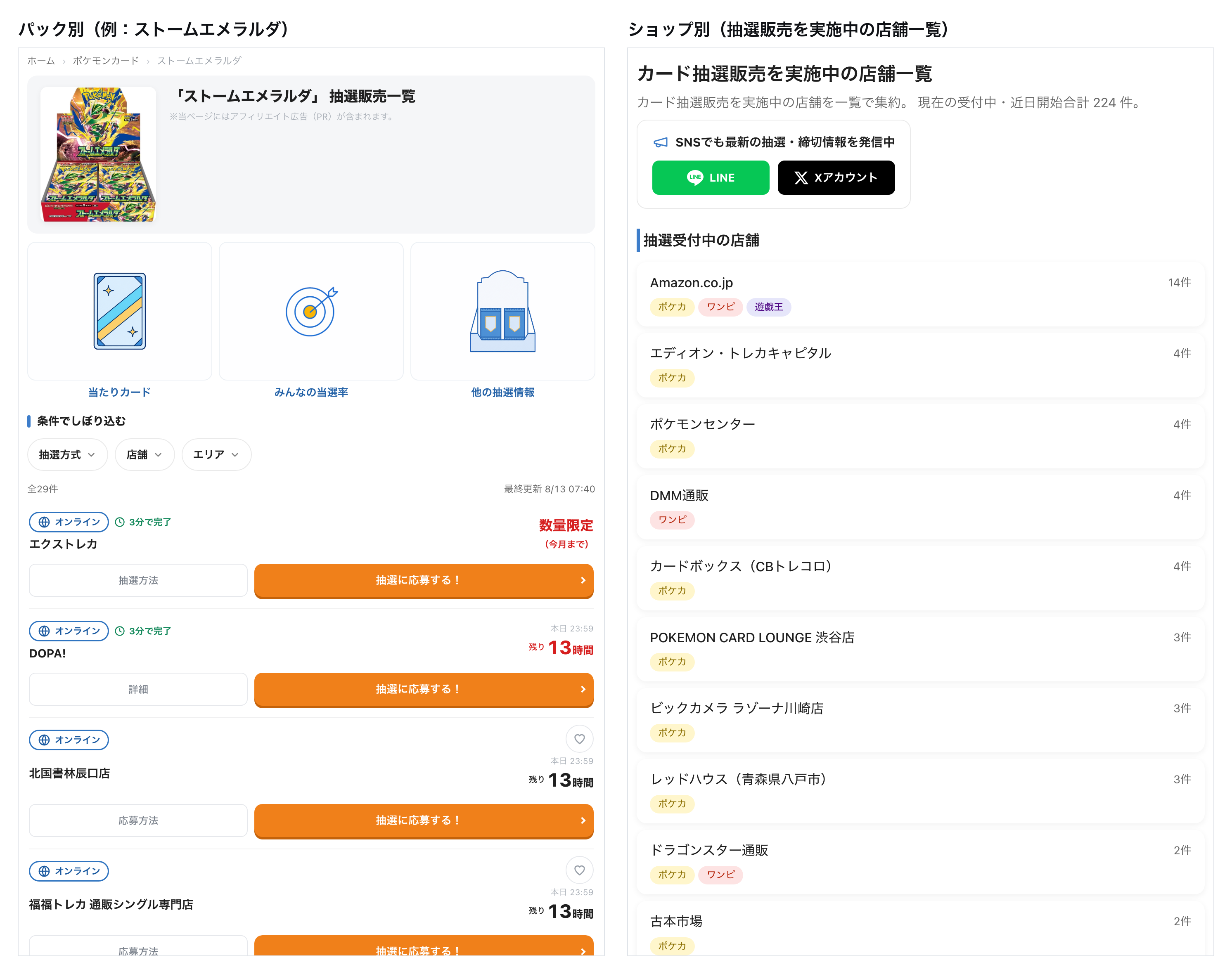
Task: Click 抽選方法 for エクストレカ
Action: (138, 580)
